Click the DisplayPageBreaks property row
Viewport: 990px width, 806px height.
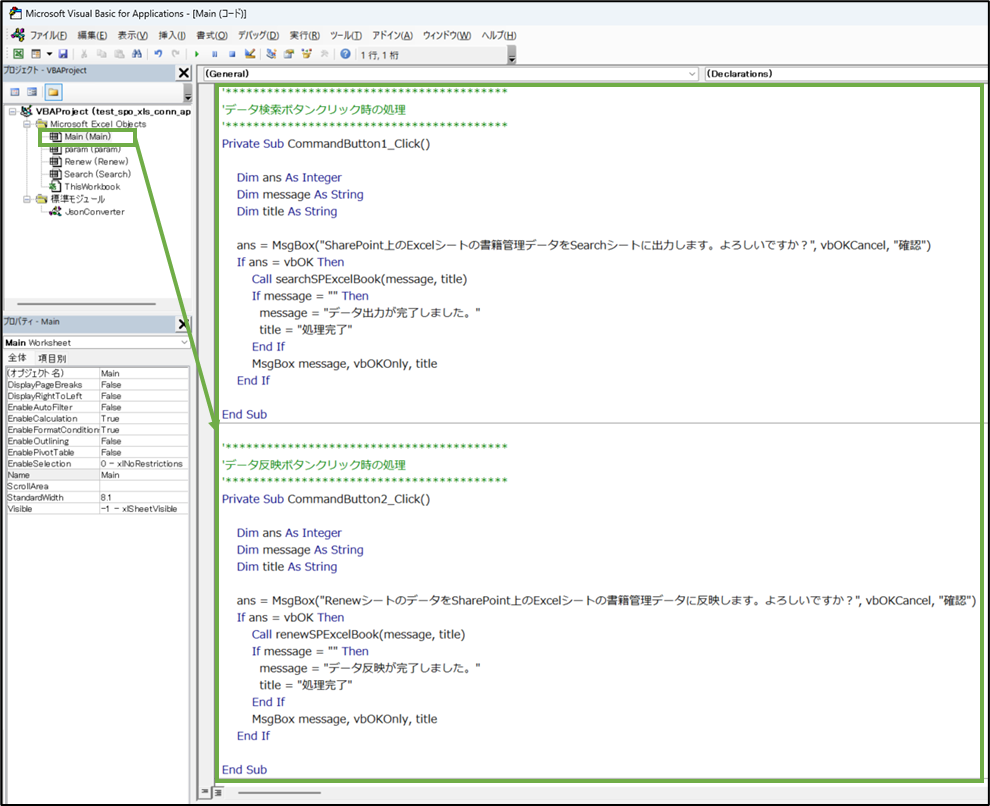97,384
